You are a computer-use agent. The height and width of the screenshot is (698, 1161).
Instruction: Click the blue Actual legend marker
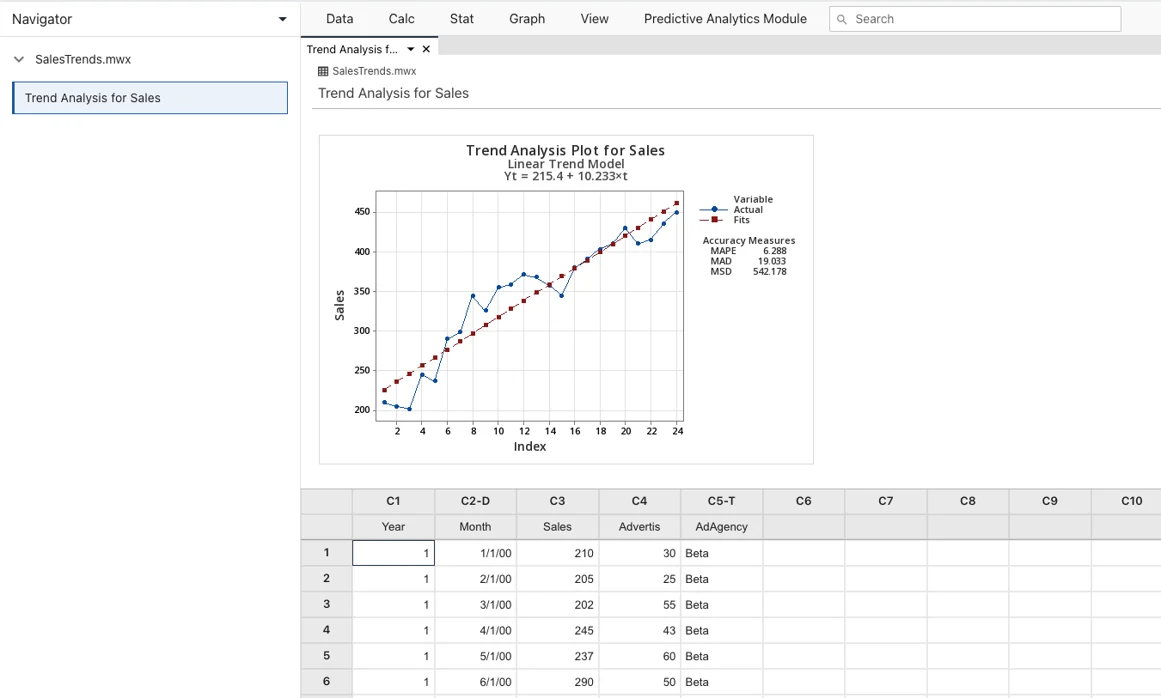click(x=714, y=210)
